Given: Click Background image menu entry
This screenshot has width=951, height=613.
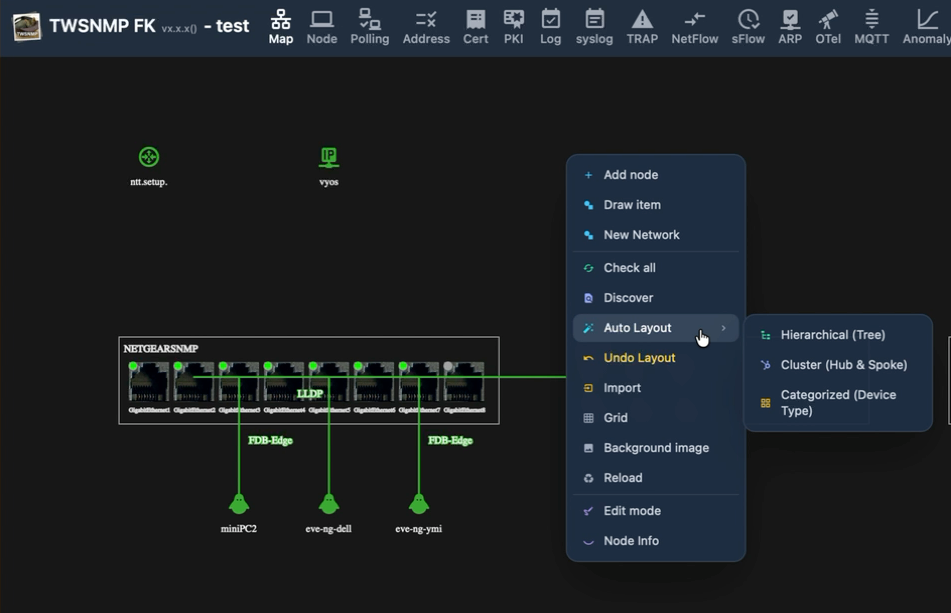Looking at the screenshot, I should pos(656,448).
